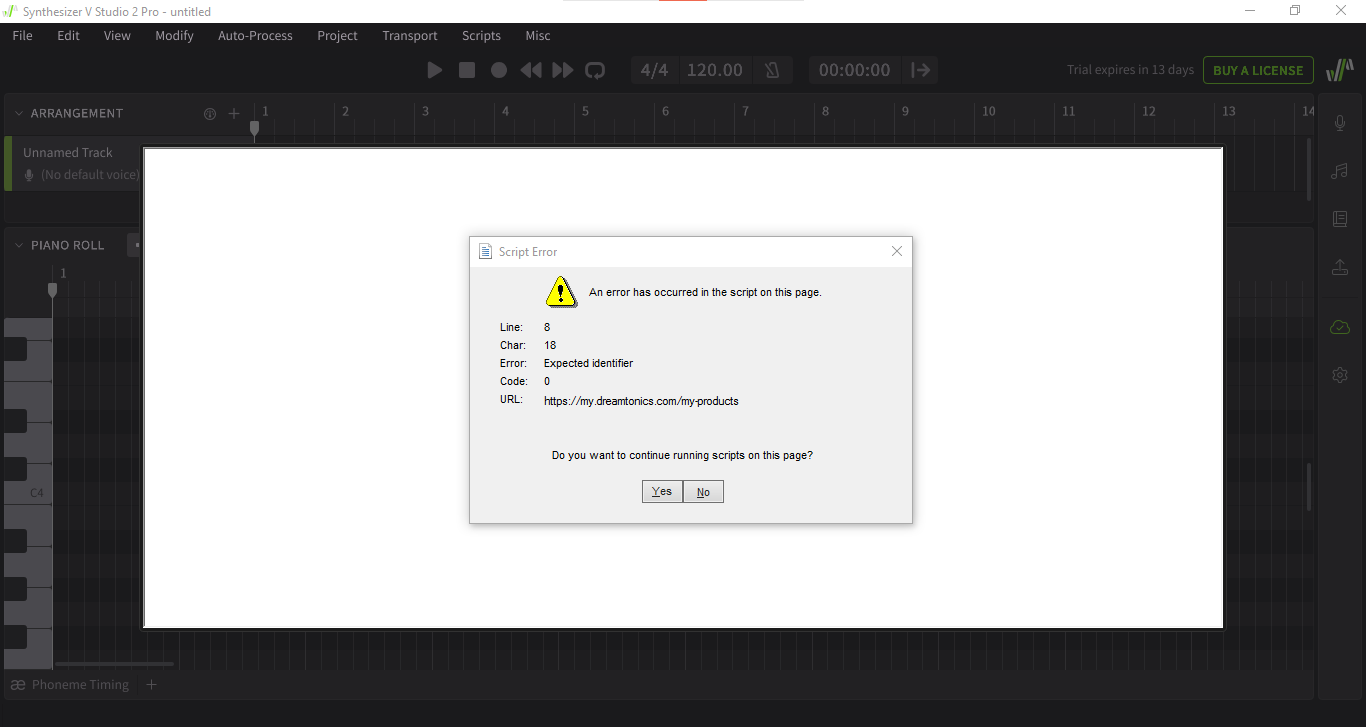The image size is (1366, 727).
Task: Open the File menu
Action: click(x=22, y=35)
